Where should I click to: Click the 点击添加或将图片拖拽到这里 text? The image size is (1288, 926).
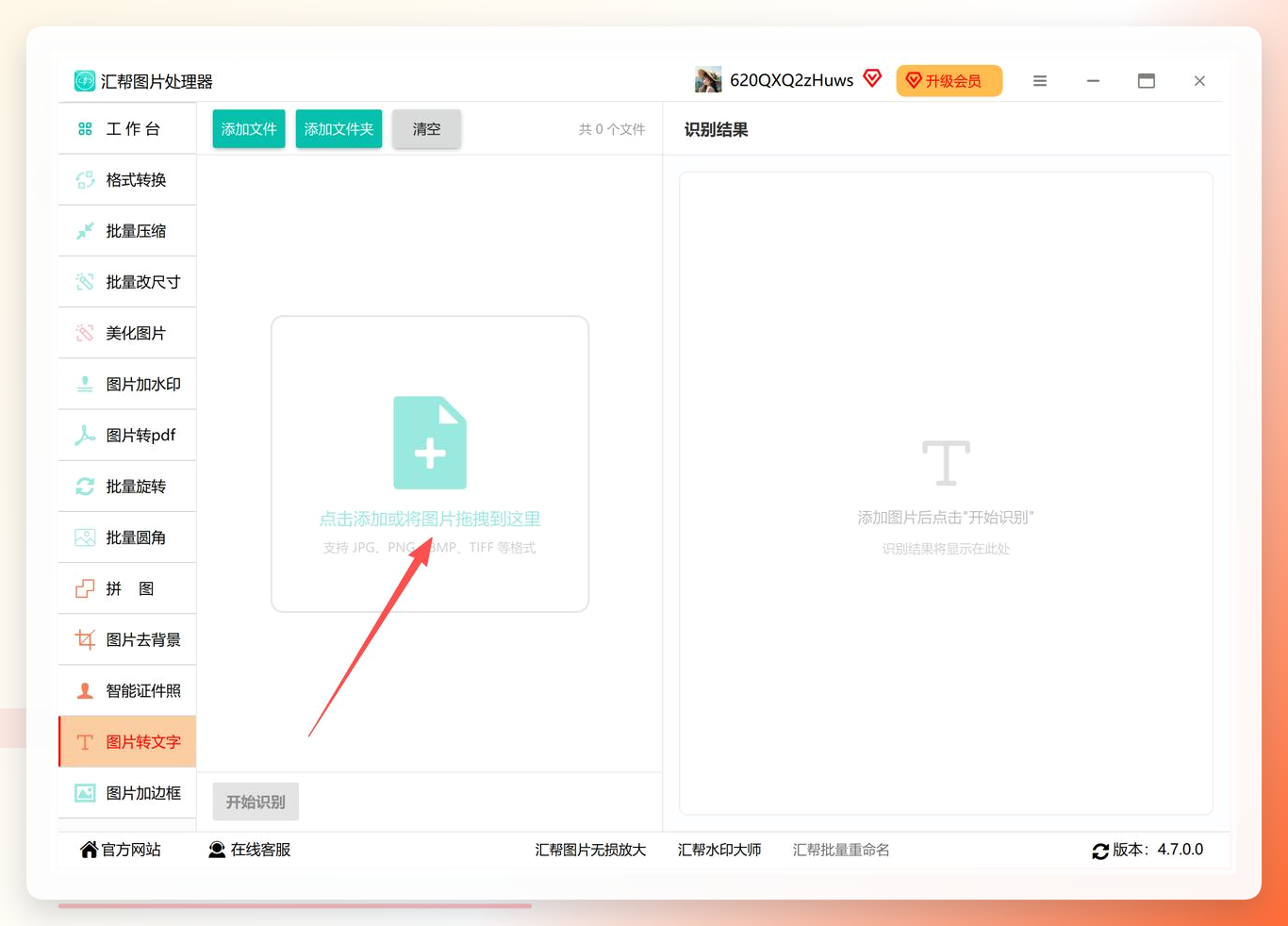point(430,519)
